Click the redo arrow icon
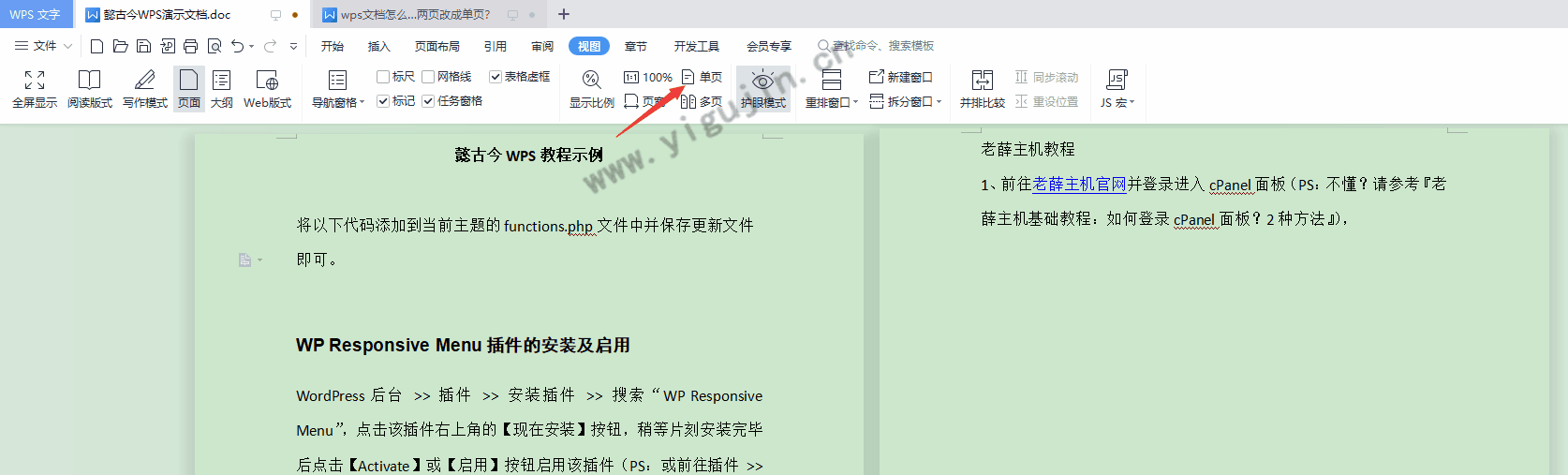1568x475 pixels. tap(270, 46)
